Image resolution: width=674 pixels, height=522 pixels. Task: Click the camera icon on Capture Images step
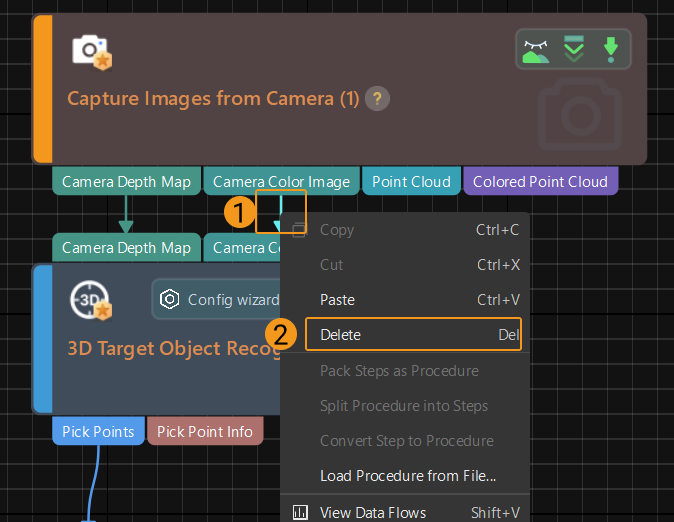(x=91, y=52)
